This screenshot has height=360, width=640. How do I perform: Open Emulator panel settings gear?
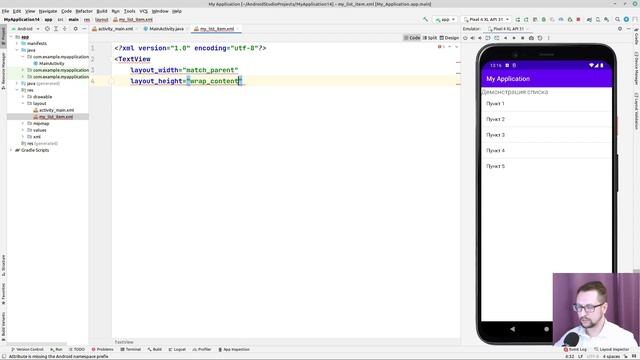pos(620,29)
